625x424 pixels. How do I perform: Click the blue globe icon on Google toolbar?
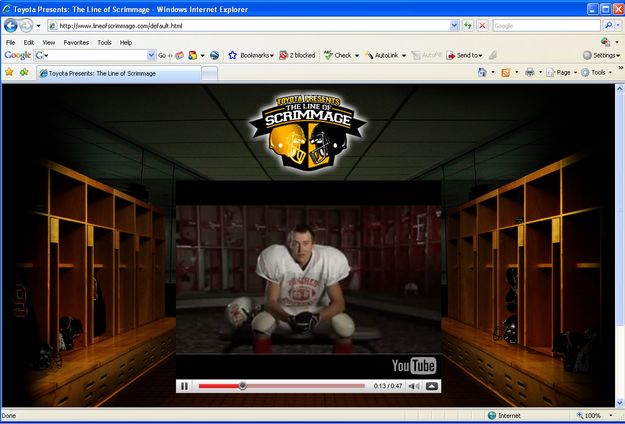point(214,55)
